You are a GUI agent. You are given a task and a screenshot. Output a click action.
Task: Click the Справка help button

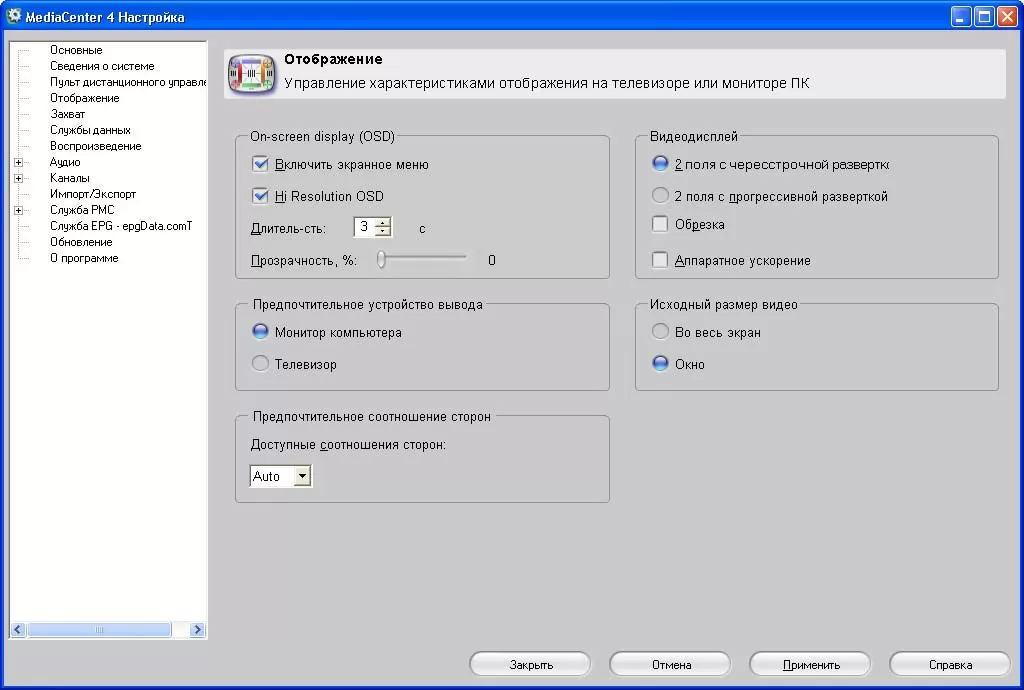click(x=949, y=665)
